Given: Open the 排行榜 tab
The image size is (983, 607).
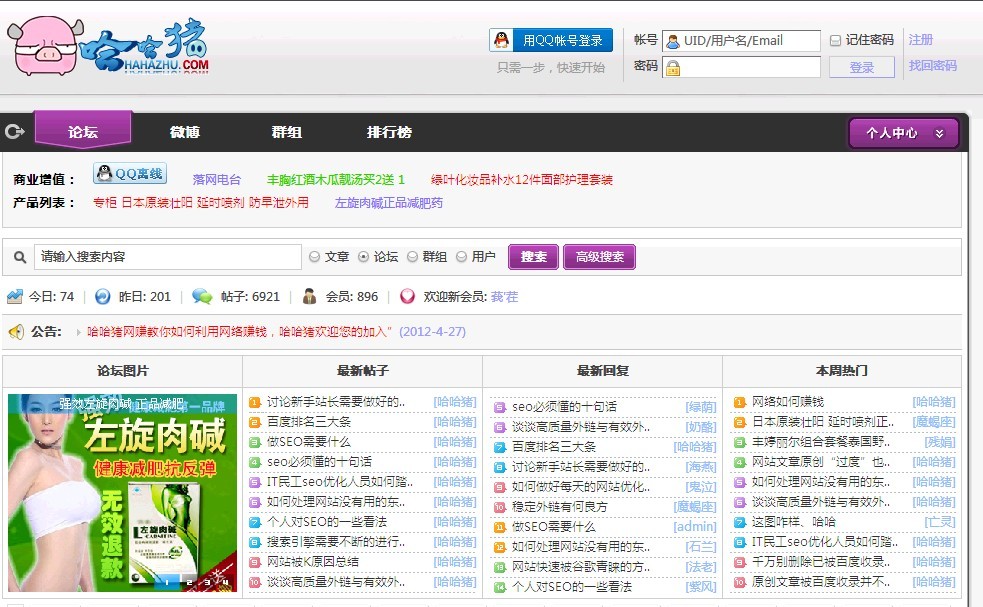Looking at the screenshot, I should (x=388, y=131).
